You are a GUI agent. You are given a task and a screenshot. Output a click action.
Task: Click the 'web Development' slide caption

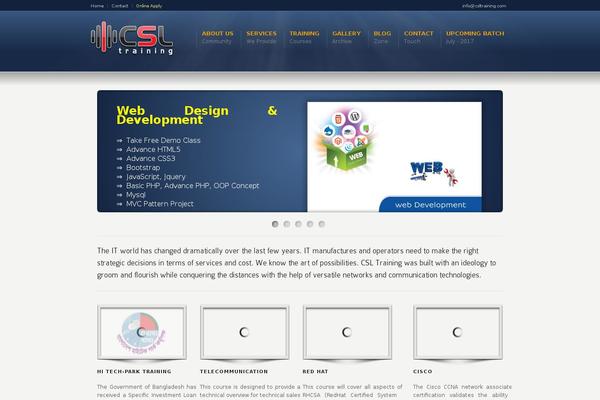[430, 205]
